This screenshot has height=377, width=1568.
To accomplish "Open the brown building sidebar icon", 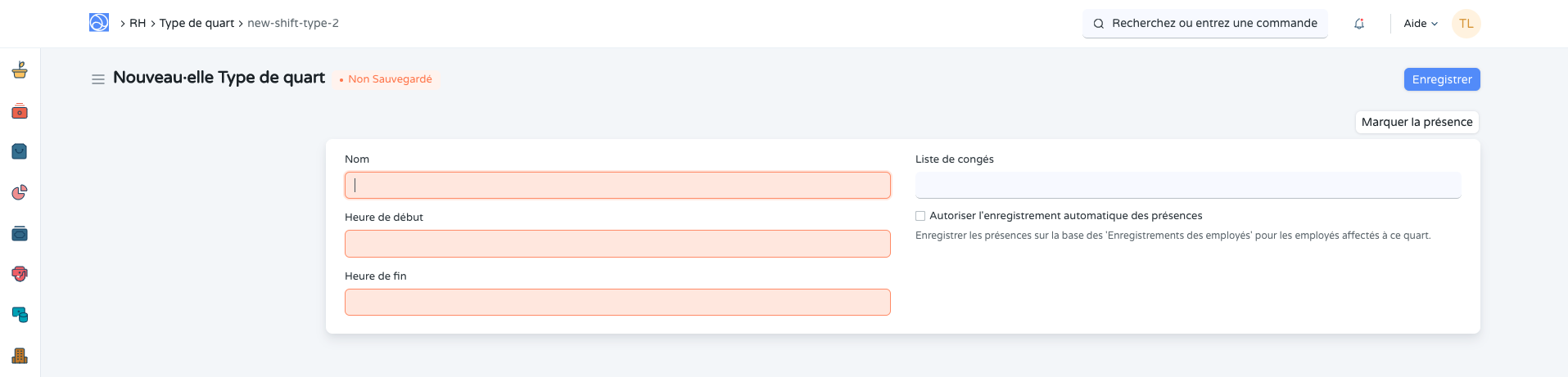I will [20, 356].
